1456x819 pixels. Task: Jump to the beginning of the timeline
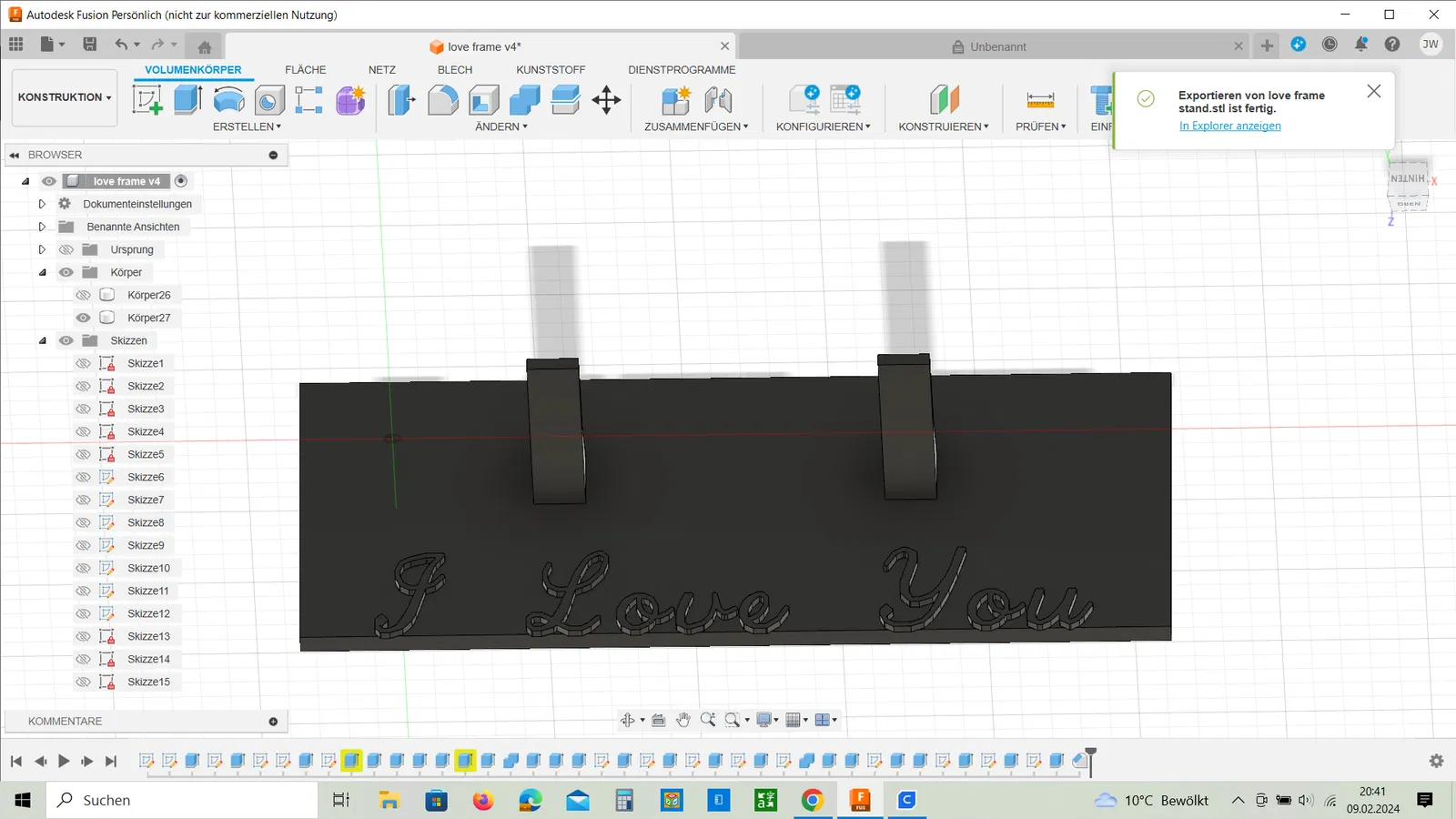click(x=15, y=761)
